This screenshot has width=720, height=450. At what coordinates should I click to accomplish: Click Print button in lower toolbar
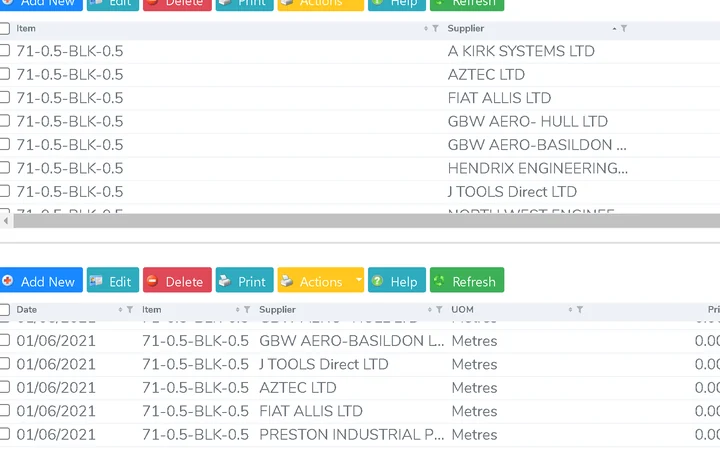click(244, 280)
